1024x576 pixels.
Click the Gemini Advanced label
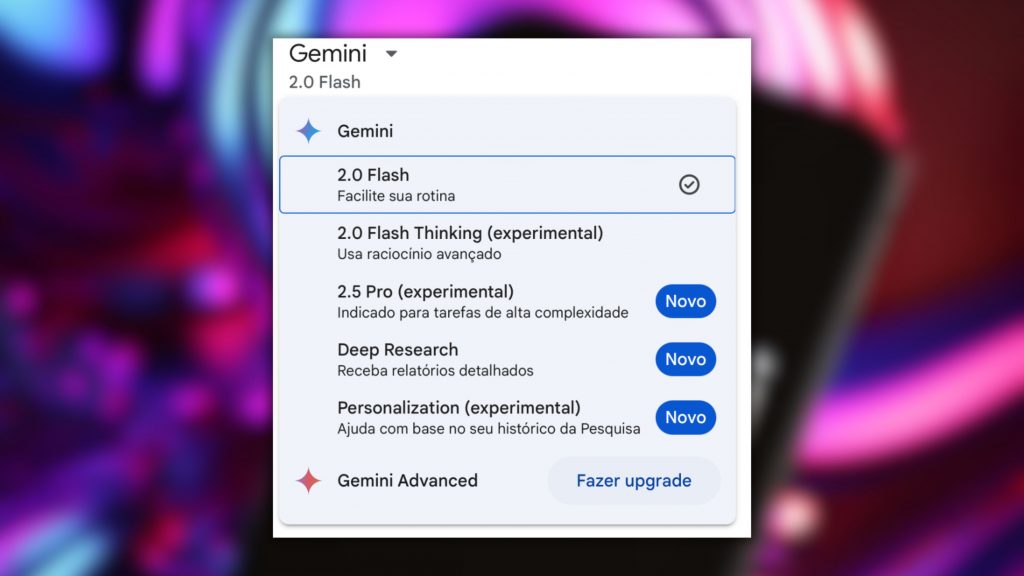point(408,481)
